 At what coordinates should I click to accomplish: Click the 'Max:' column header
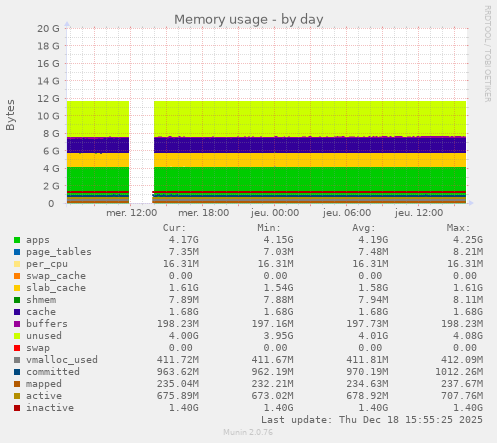pyautogui.click(x=459, y=228)
